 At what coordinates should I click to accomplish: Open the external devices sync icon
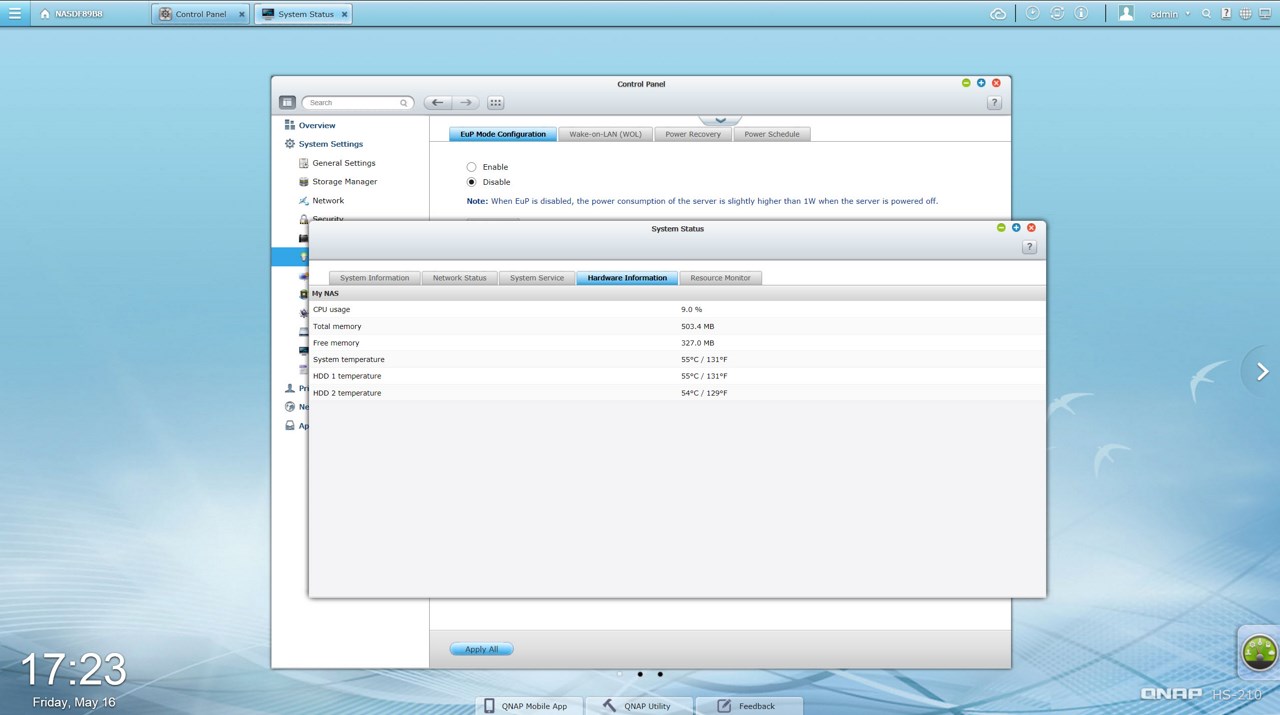pyautogui.click(x=1057, y=13)
